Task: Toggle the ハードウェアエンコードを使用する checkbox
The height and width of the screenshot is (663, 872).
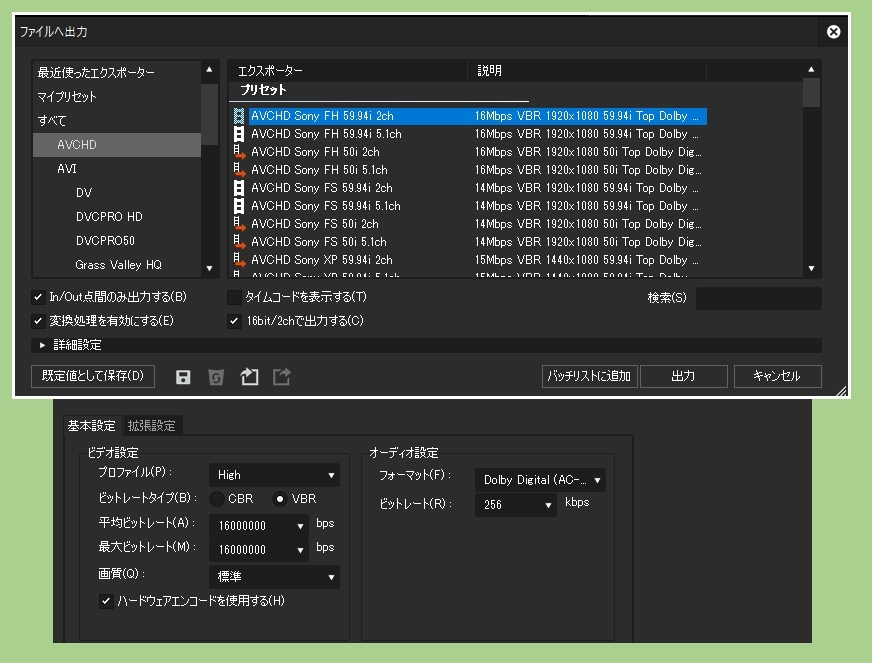Action: (106, 601)
